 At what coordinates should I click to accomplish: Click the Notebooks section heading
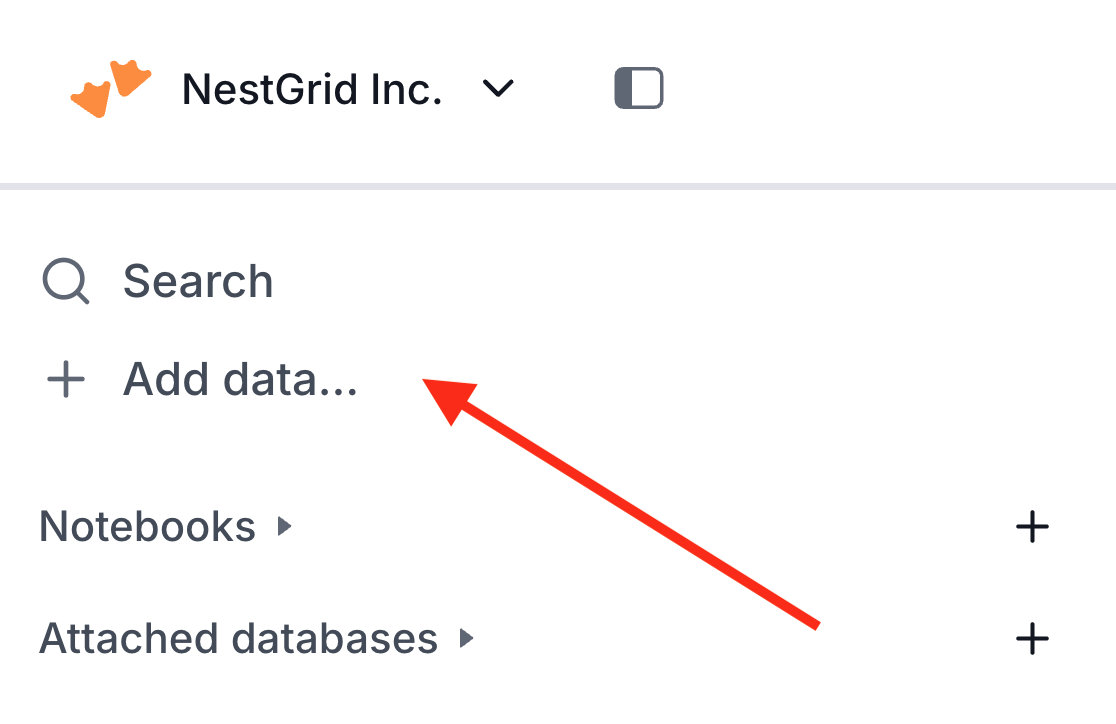pos(147,526)
